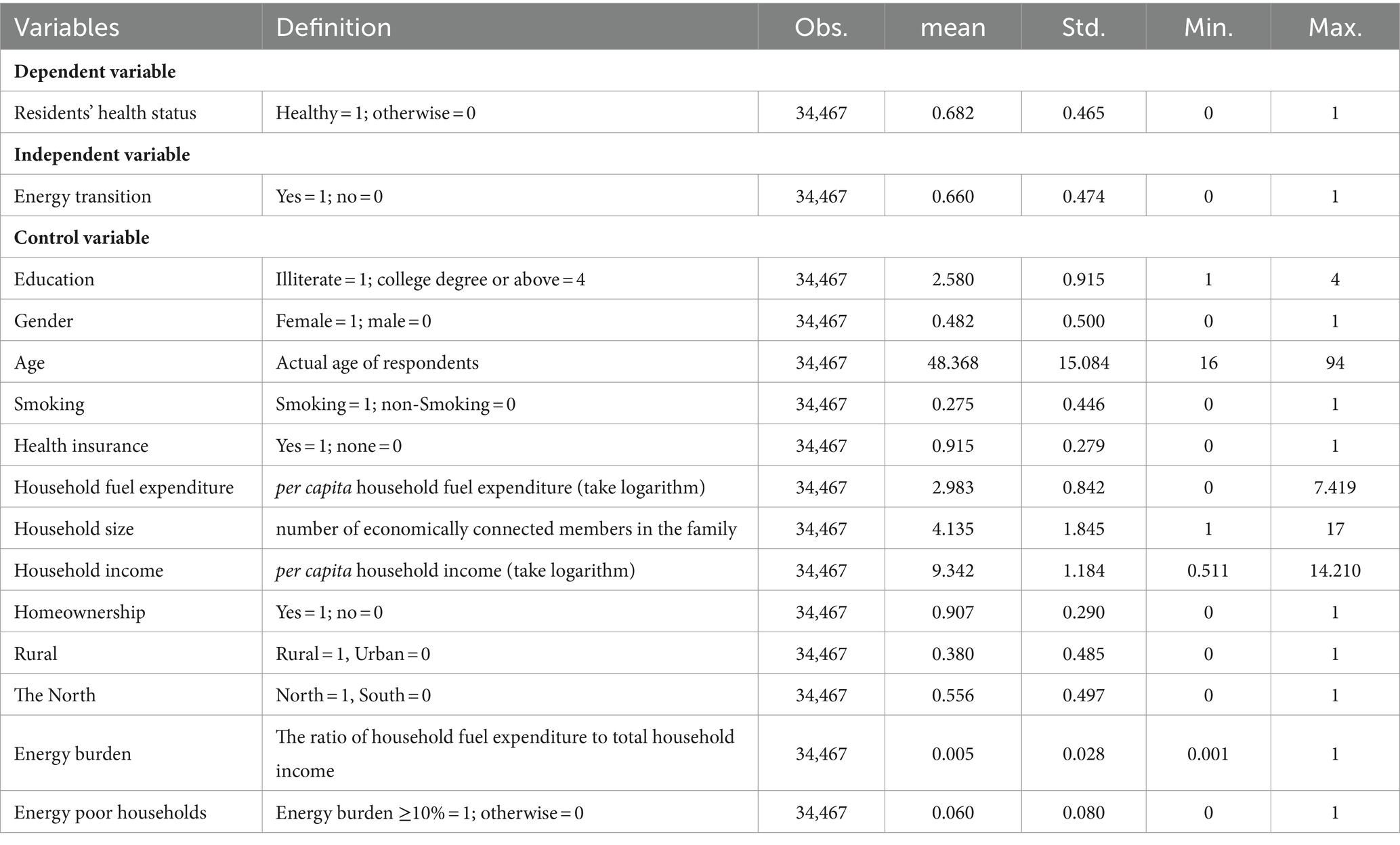The width and height of the screenshot is (1400, 845).
Task: Select the ratio of household fuel expenditure definition
Action: (505, 754)
